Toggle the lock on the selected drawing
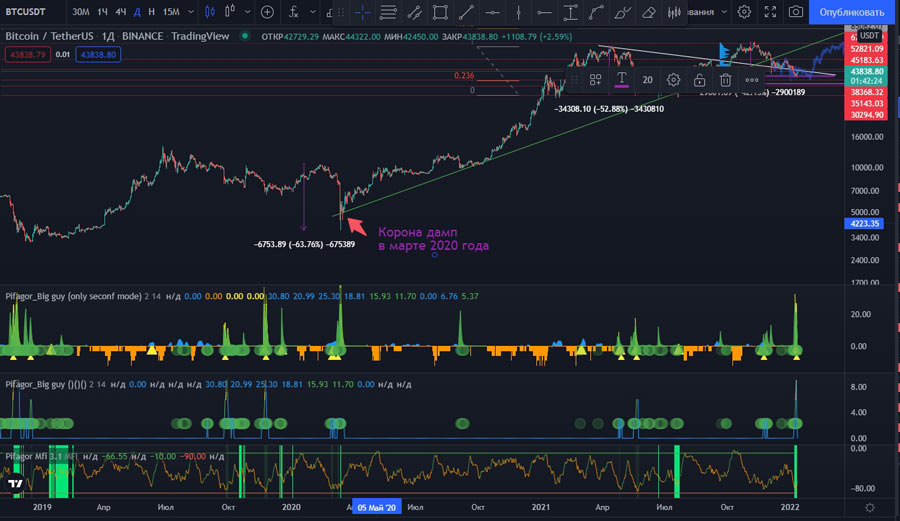 pyautogui.click(x=700, y=79)
